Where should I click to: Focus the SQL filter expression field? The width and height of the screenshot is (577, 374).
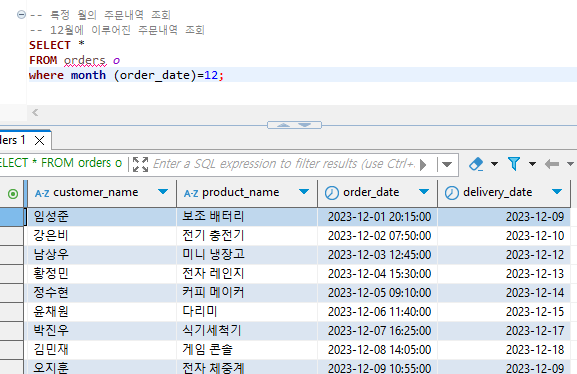284,164
